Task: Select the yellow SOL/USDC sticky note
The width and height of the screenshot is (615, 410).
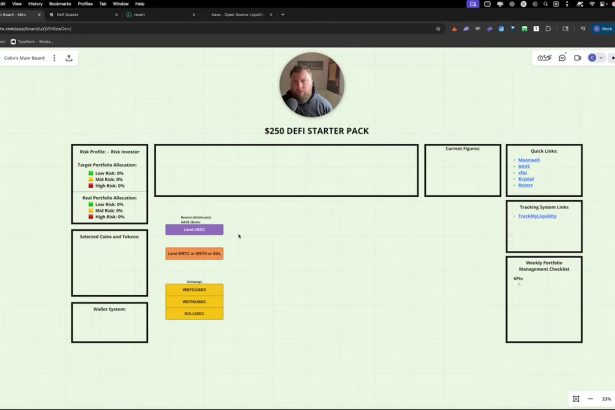Action: pyautogui.click(x=194, y=313)
